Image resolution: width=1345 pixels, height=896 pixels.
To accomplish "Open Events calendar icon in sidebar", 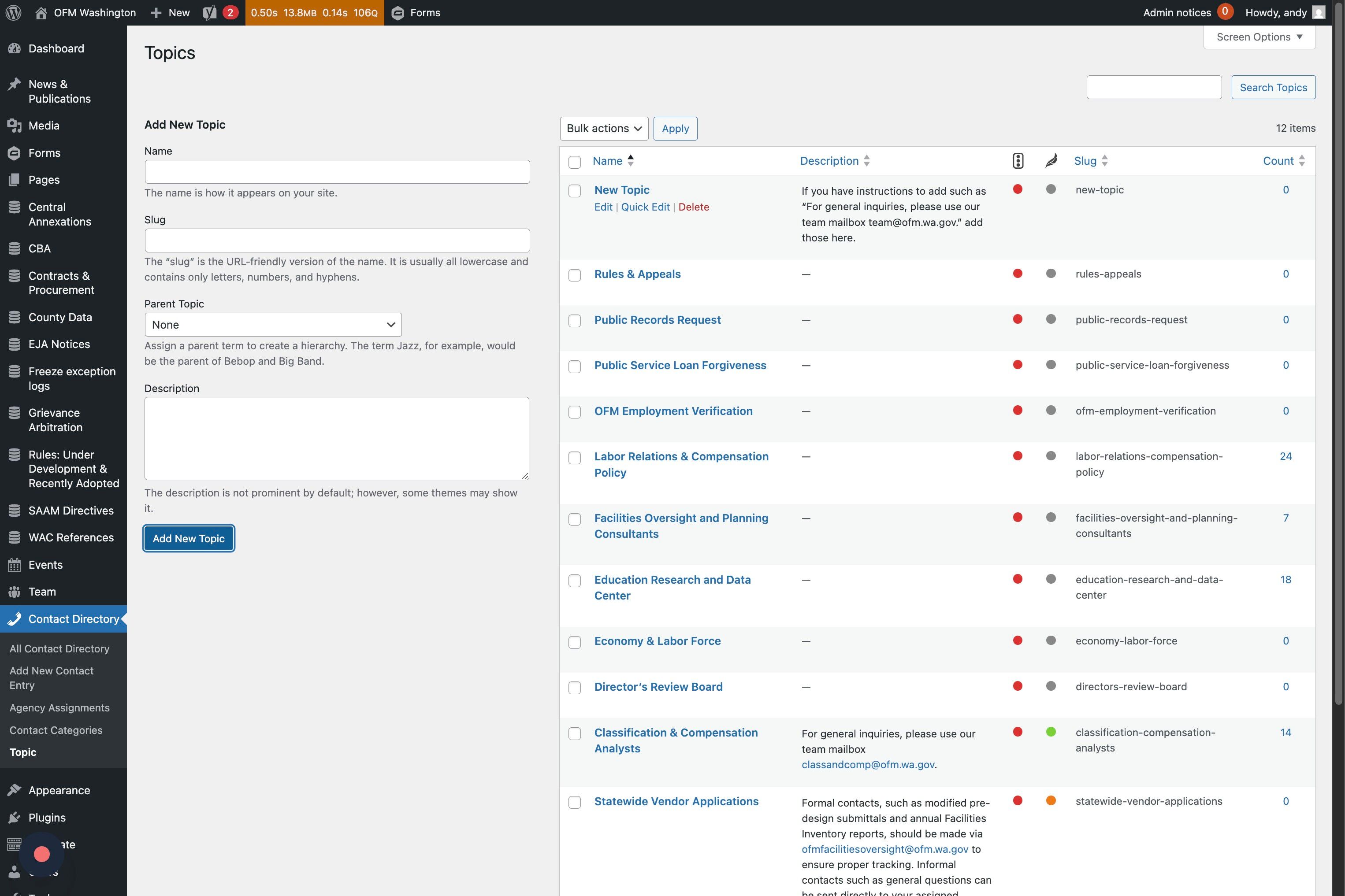I will point(14,565).
